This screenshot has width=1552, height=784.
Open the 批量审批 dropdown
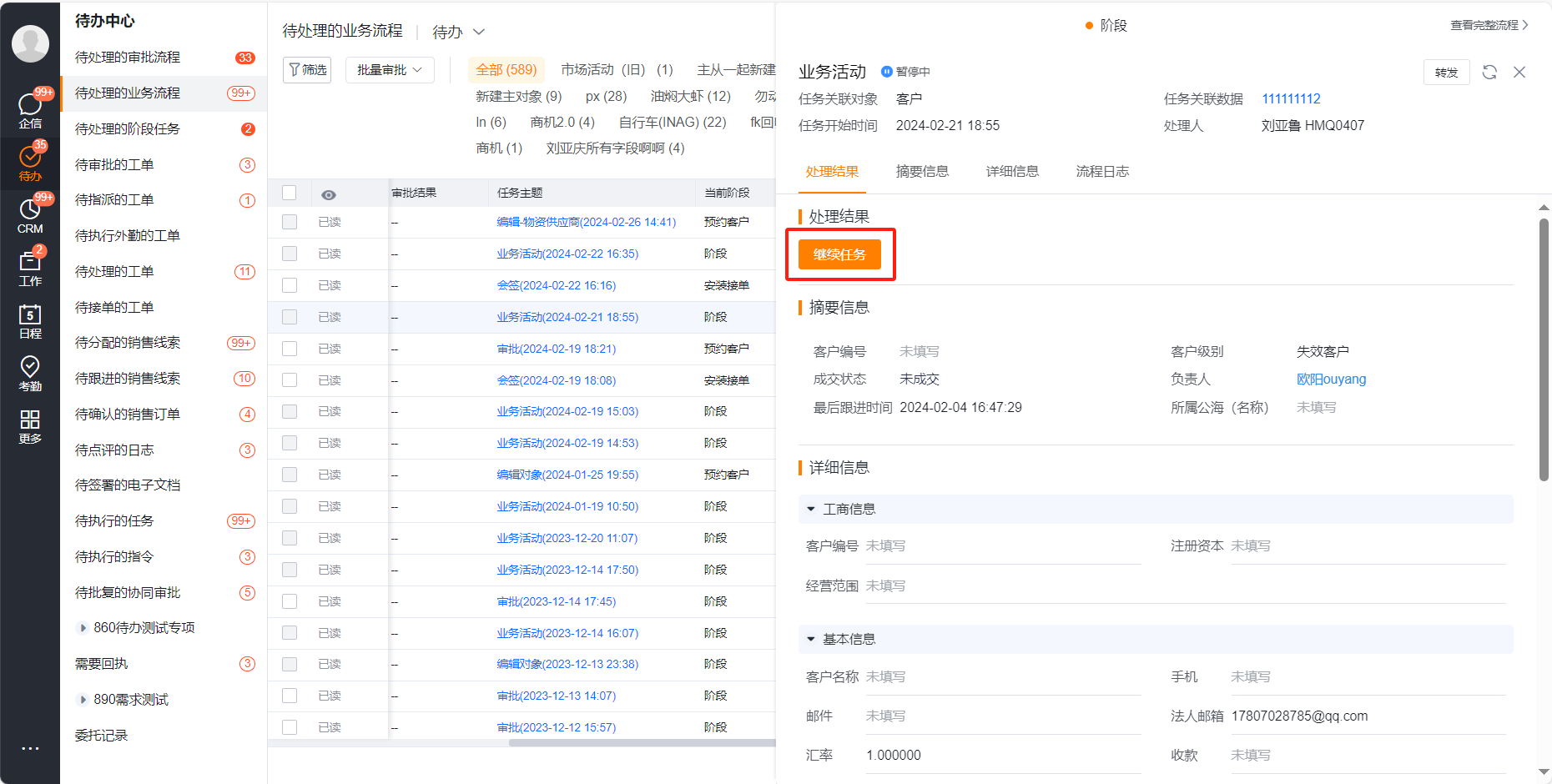tap(390, 70)
